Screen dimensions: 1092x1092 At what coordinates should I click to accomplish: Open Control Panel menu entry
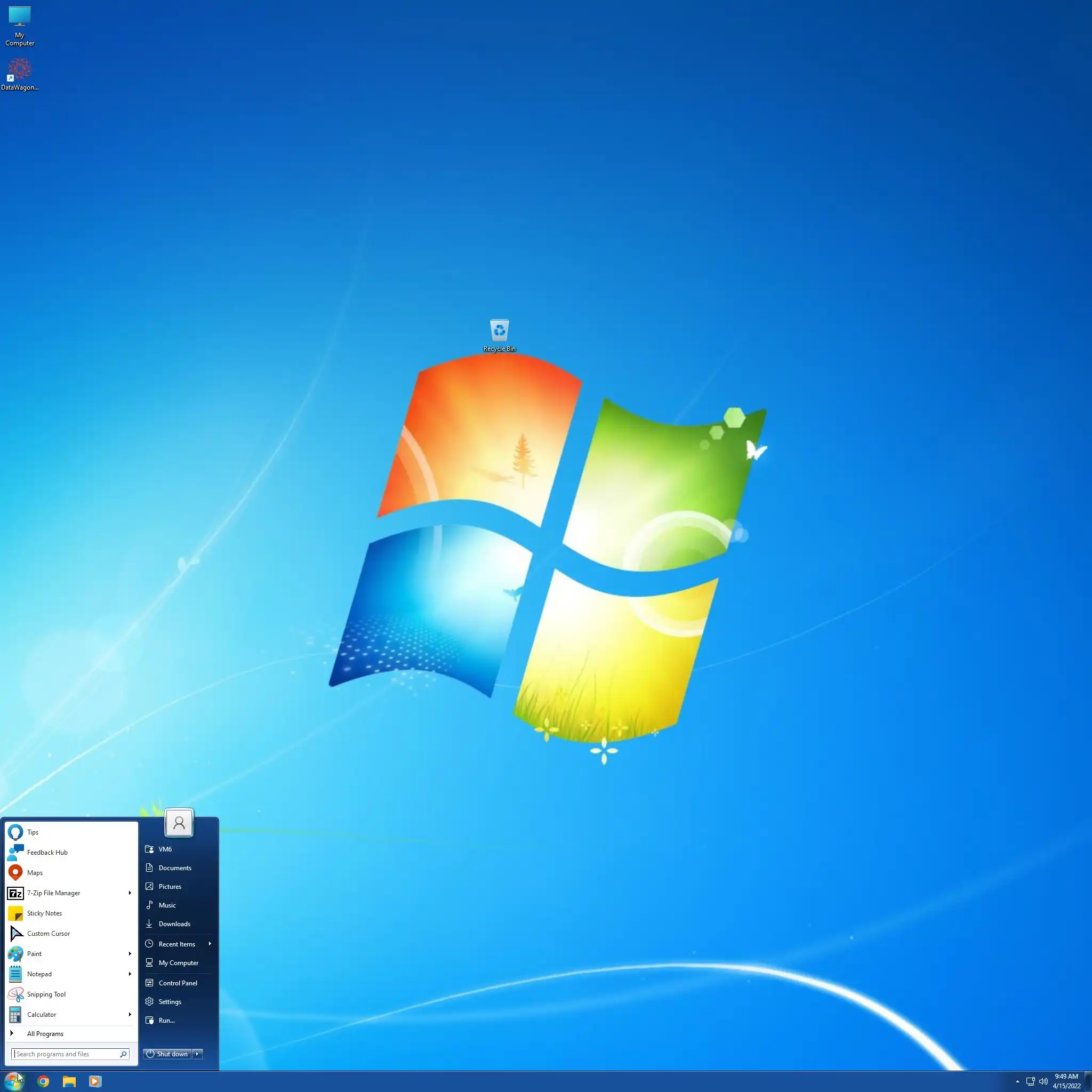pos(178,983)
